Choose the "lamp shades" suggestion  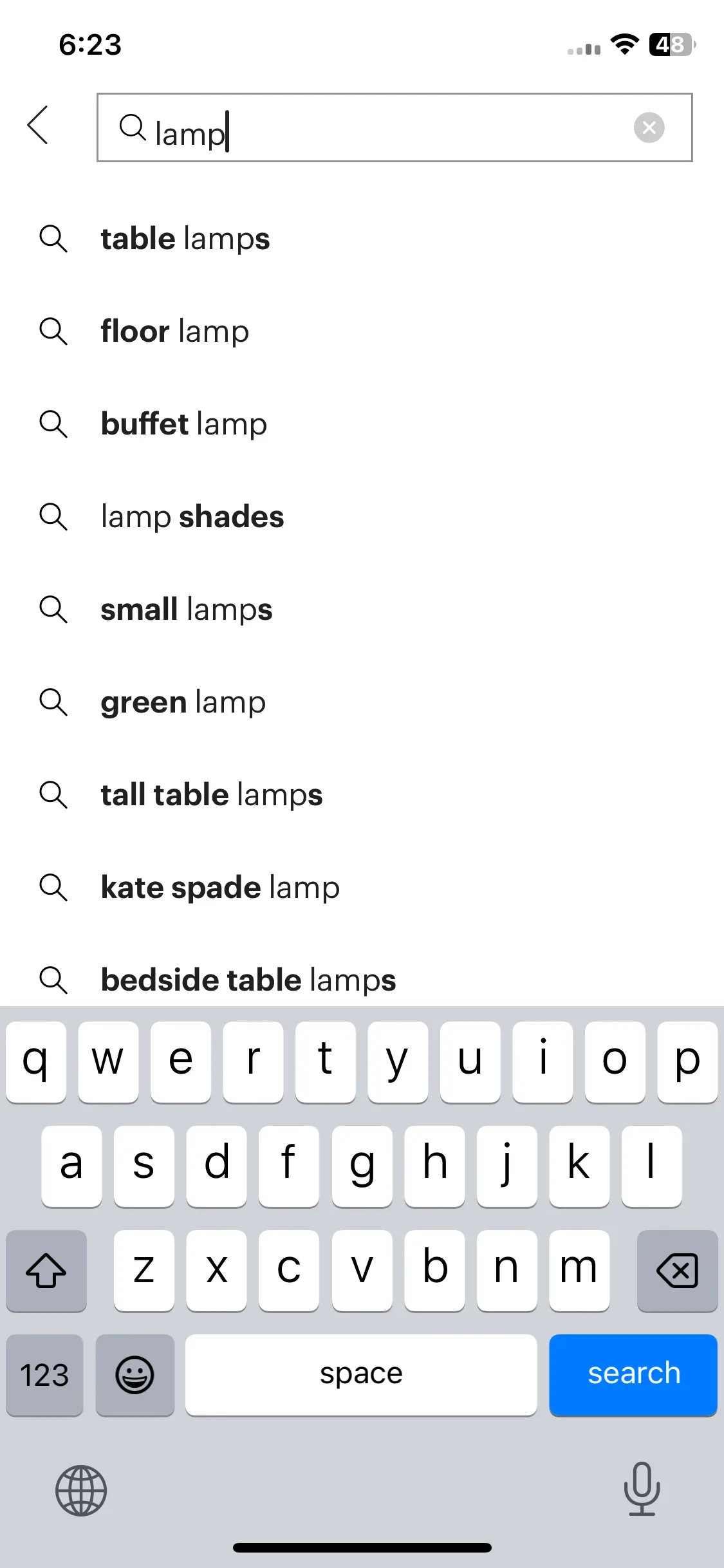pyautogui.click(x=362, y=517)
